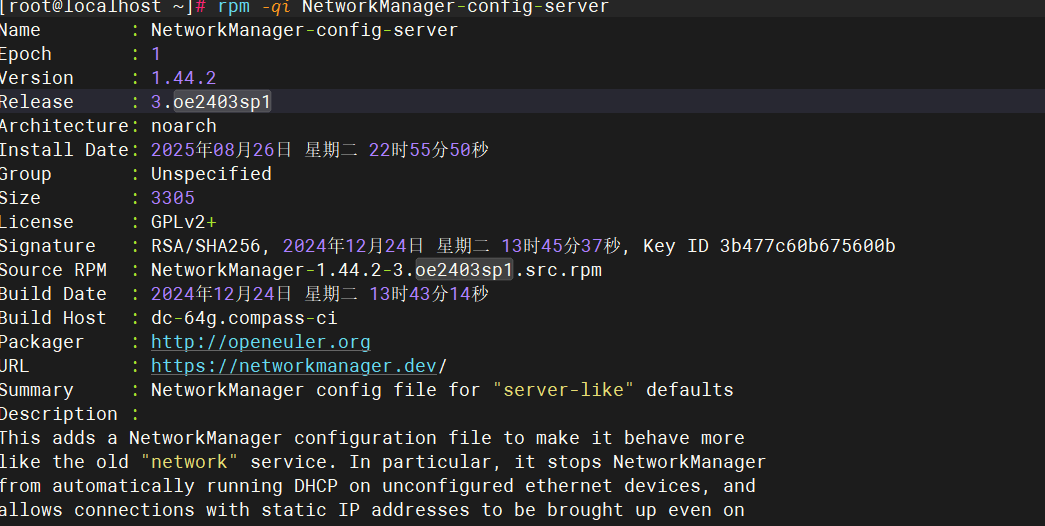Click the time 22时55分50秒 in Install Date
Image resolution: width=1045 pixels, height=526 pixels.
429,150
